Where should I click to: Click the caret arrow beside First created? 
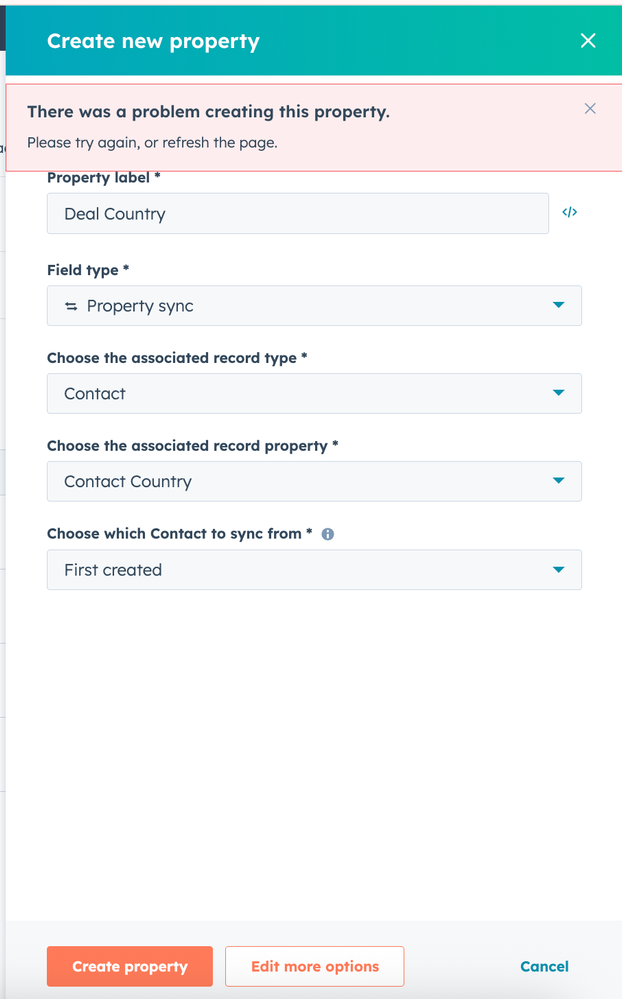click(x=559, y=570)
